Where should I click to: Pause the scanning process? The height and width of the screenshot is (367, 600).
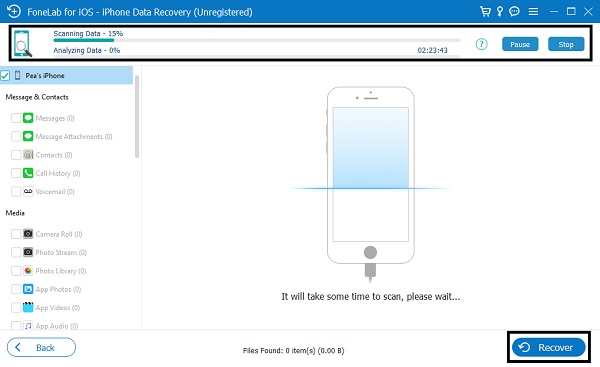[520, 44]
